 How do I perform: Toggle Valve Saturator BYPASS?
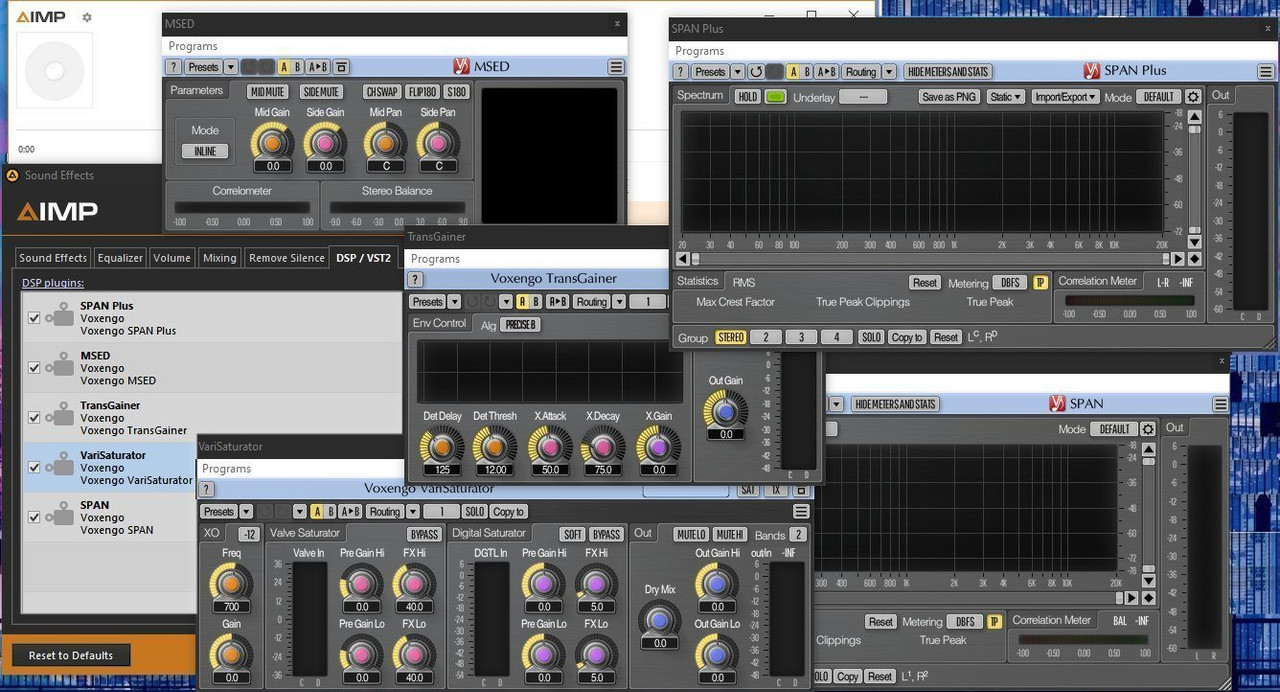click(424, 534)
